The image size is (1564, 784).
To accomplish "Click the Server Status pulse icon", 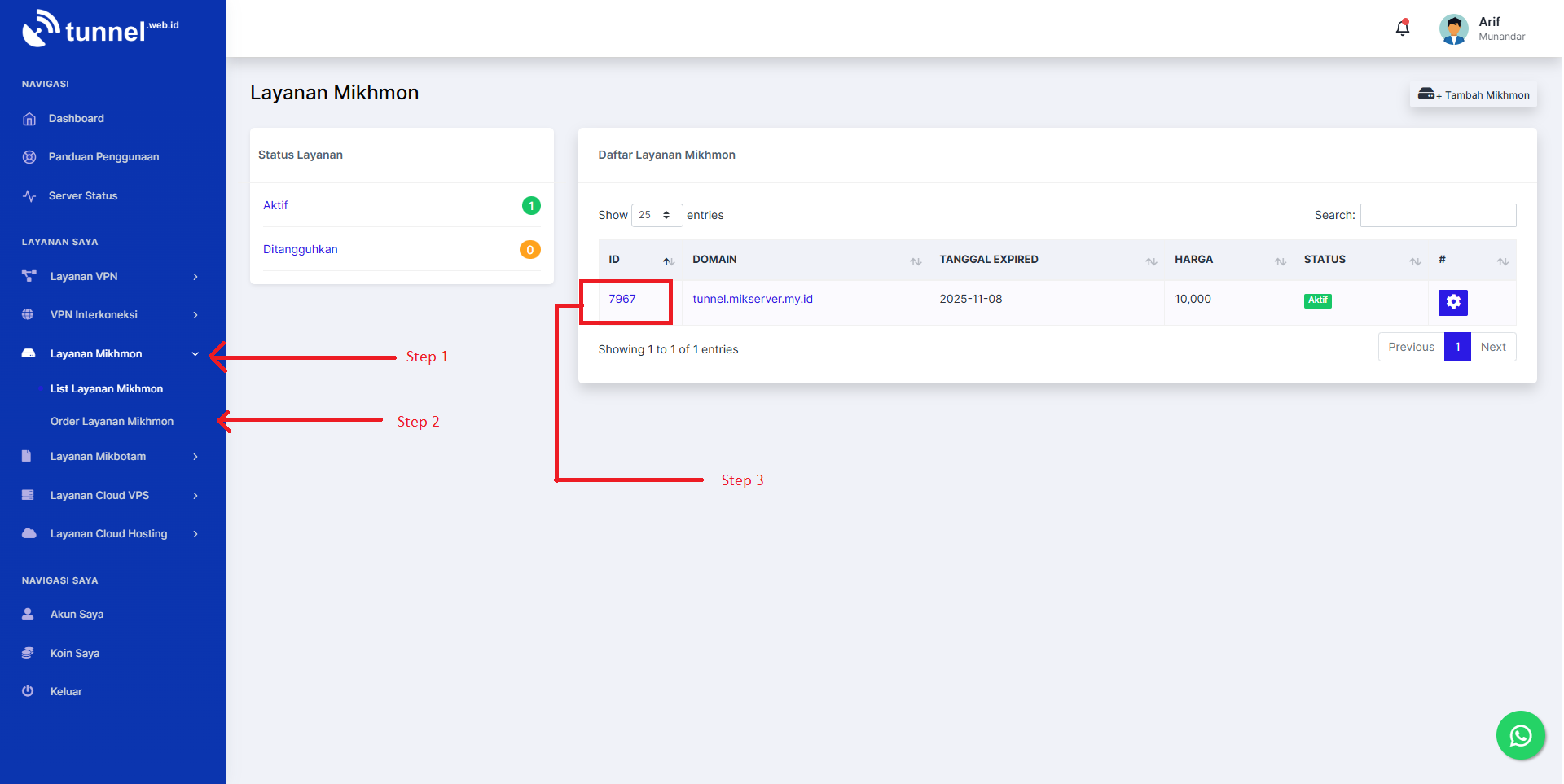I will 29,196.
